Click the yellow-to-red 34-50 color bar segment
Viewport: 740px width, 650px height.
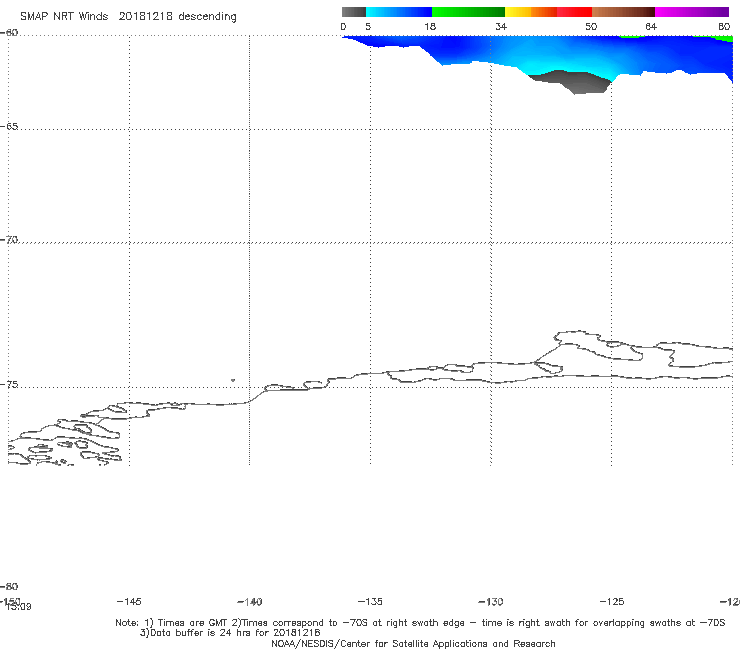pyautogui.click(x=548, y=12)
